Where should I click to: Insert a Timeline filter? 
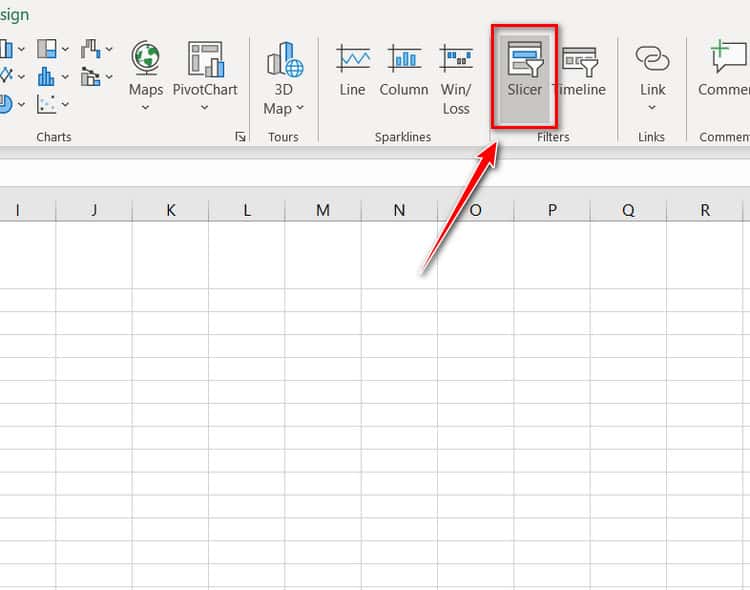tap(579, 70)
